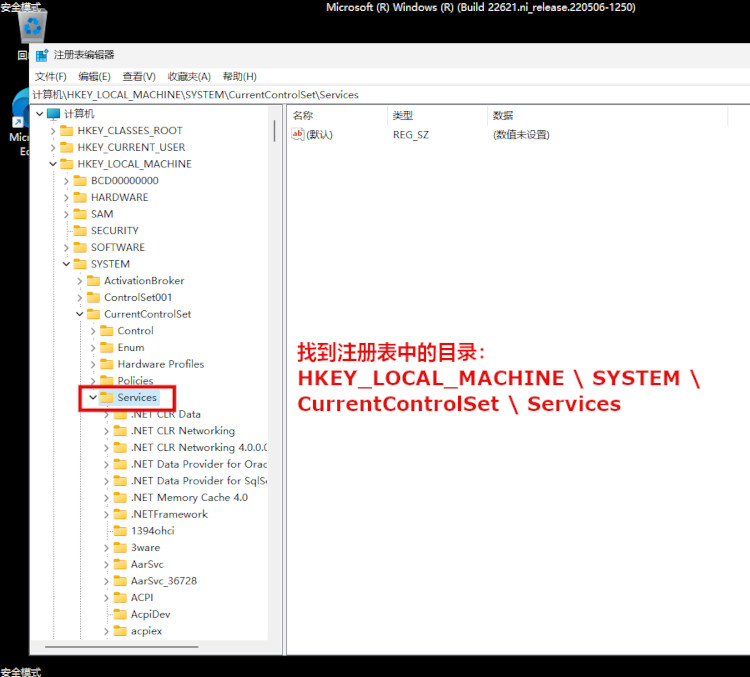Screen dimensions: 750x677
Task: Expand the SOFTWARE key chevron
Action: [x=66, y=247]
